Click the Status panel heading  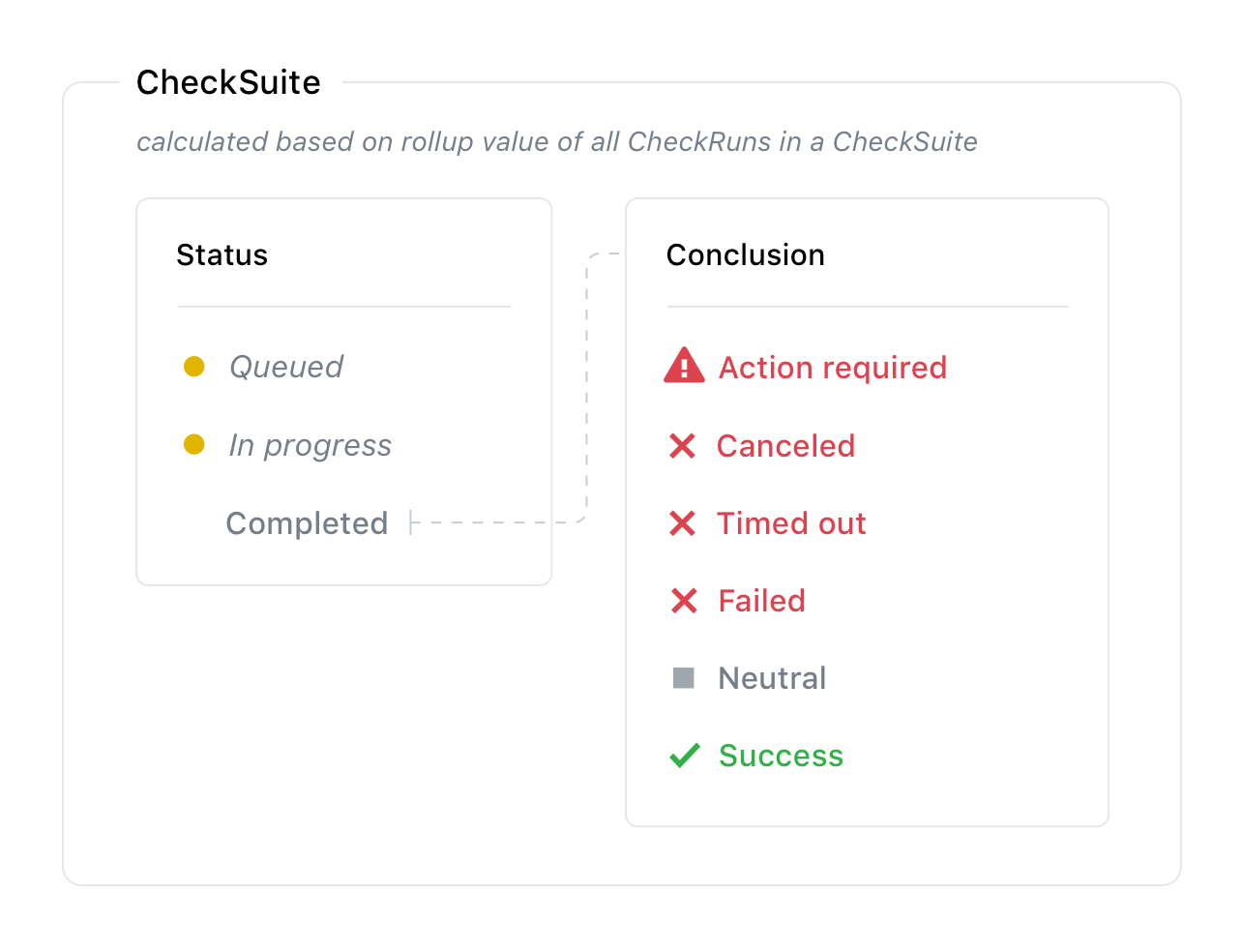[222, 255]
